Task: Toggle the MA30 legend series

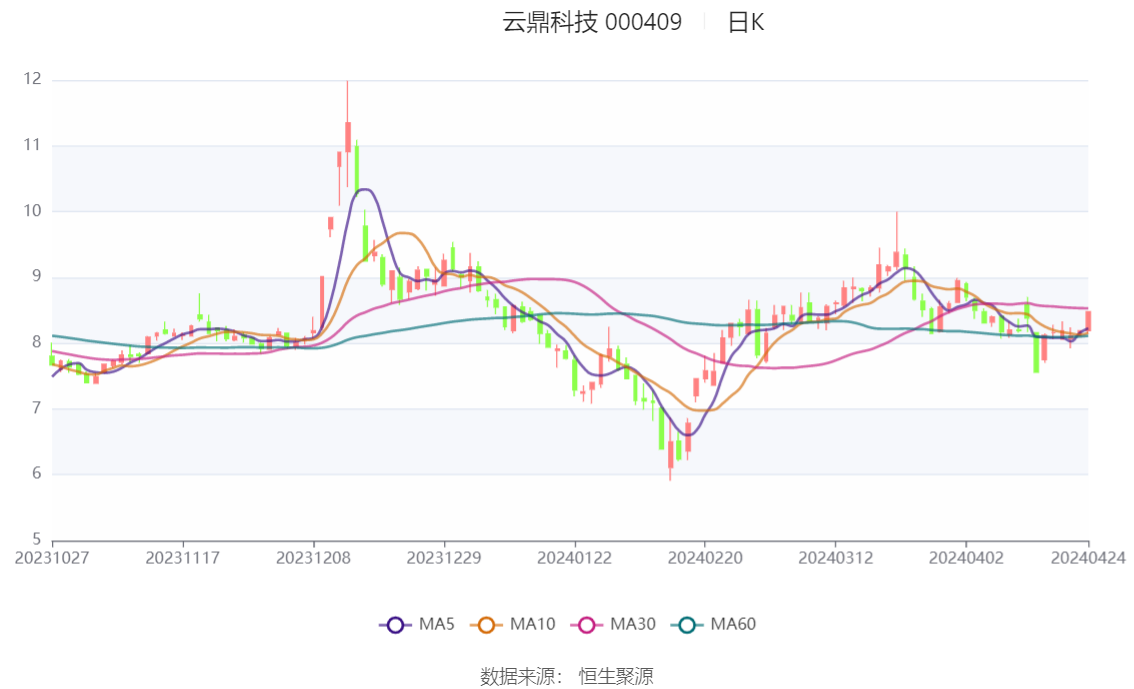Action: tap(613, 625)
